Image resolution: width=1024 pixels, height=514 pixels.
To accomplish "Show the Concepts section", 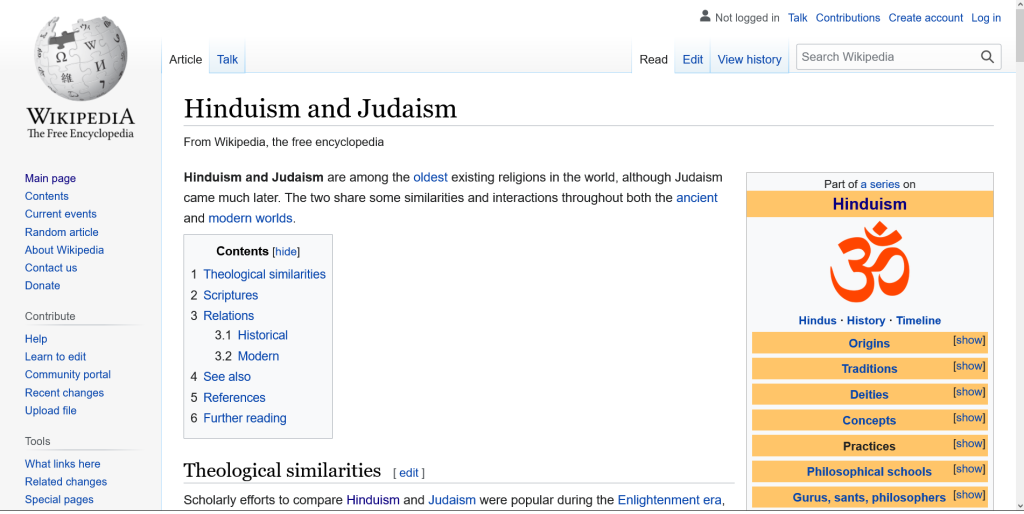I will pos(969,417).
